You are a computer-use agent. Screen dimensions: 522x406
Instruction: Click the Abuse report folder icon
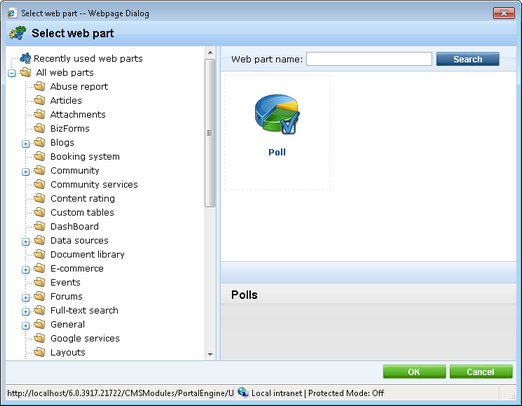click(x=39, y=86)
